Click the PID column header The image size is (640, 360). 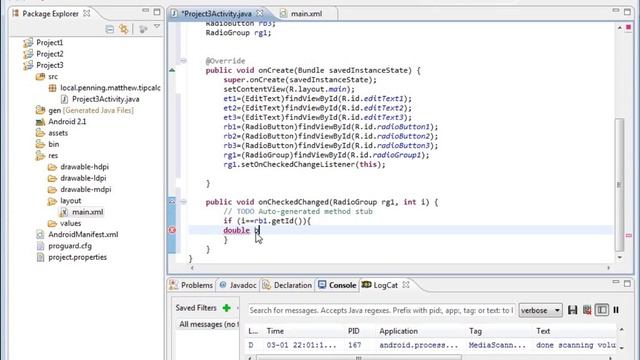[x=353, y=331]
